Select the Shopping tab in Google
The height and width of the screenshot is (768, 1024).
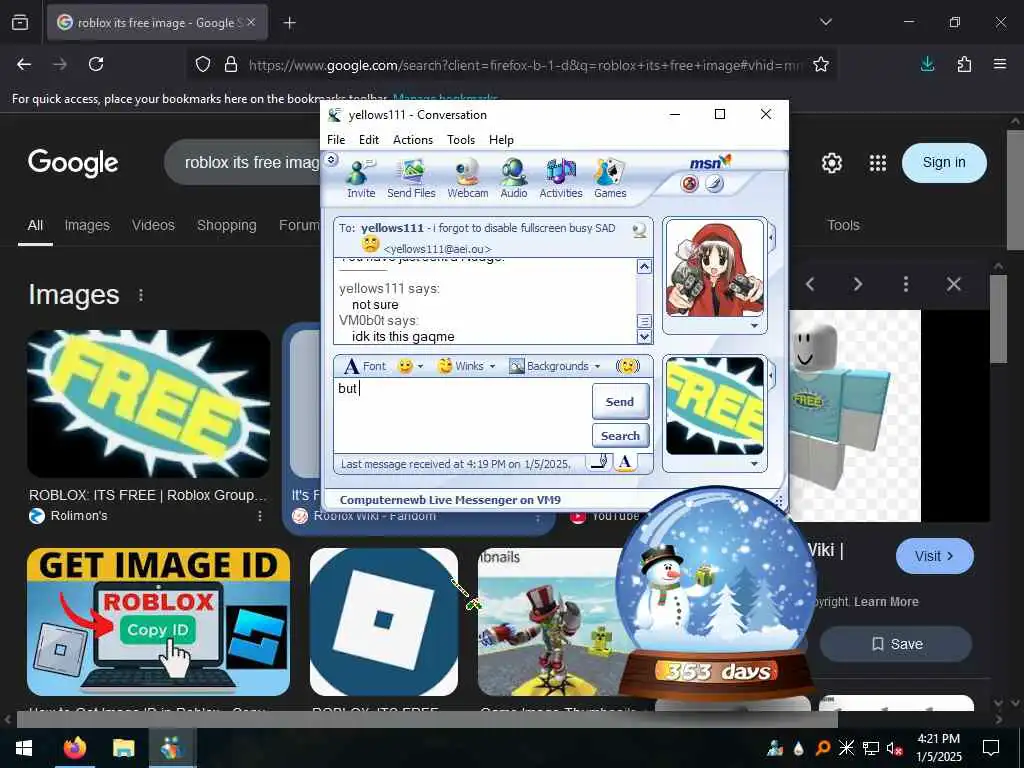[227, 225]
